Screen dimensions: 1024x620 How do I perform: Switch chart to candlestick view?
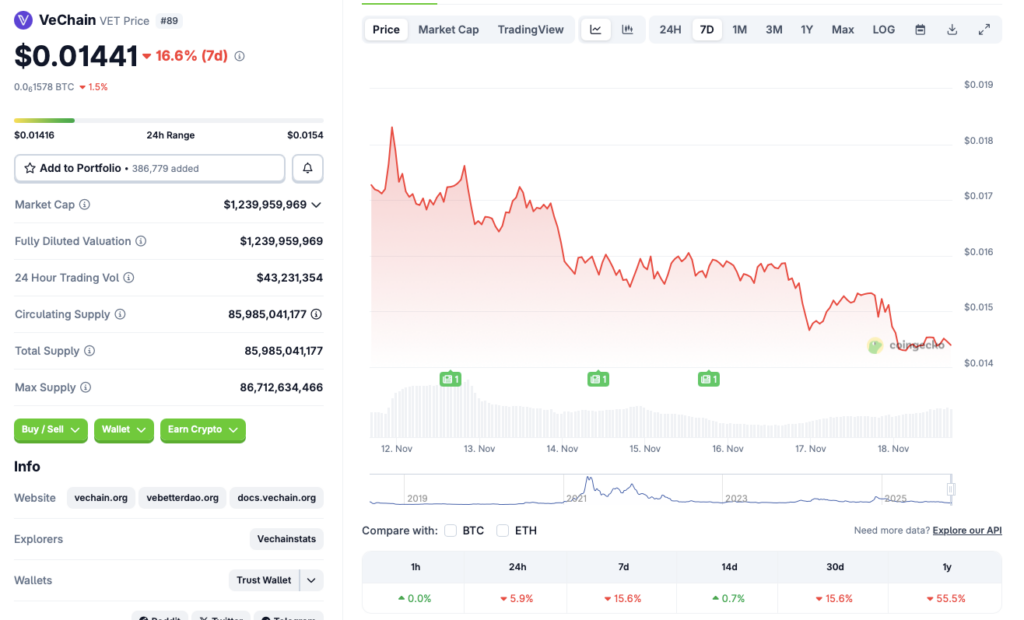click(x=627, y=29)
